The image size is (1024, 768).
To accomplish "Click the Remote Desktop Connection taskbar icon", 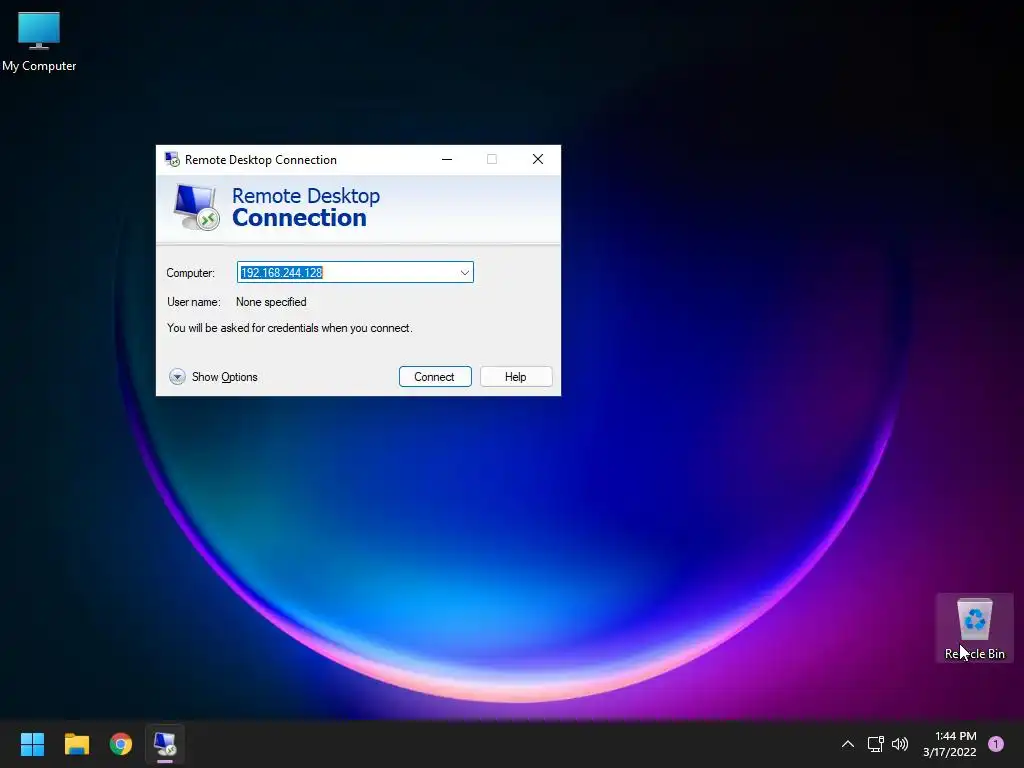I will tap(165, 744).
